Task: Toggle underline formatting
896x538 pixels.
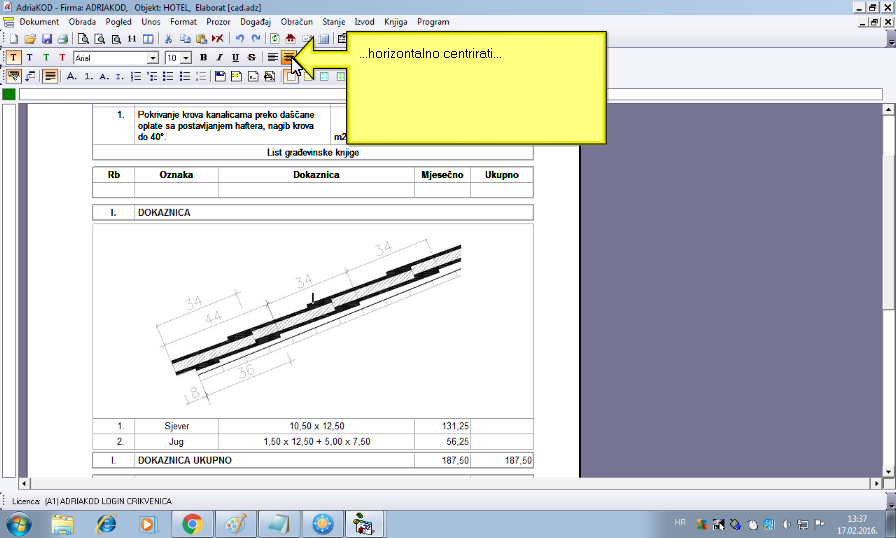Action: [x=235, y=58]
